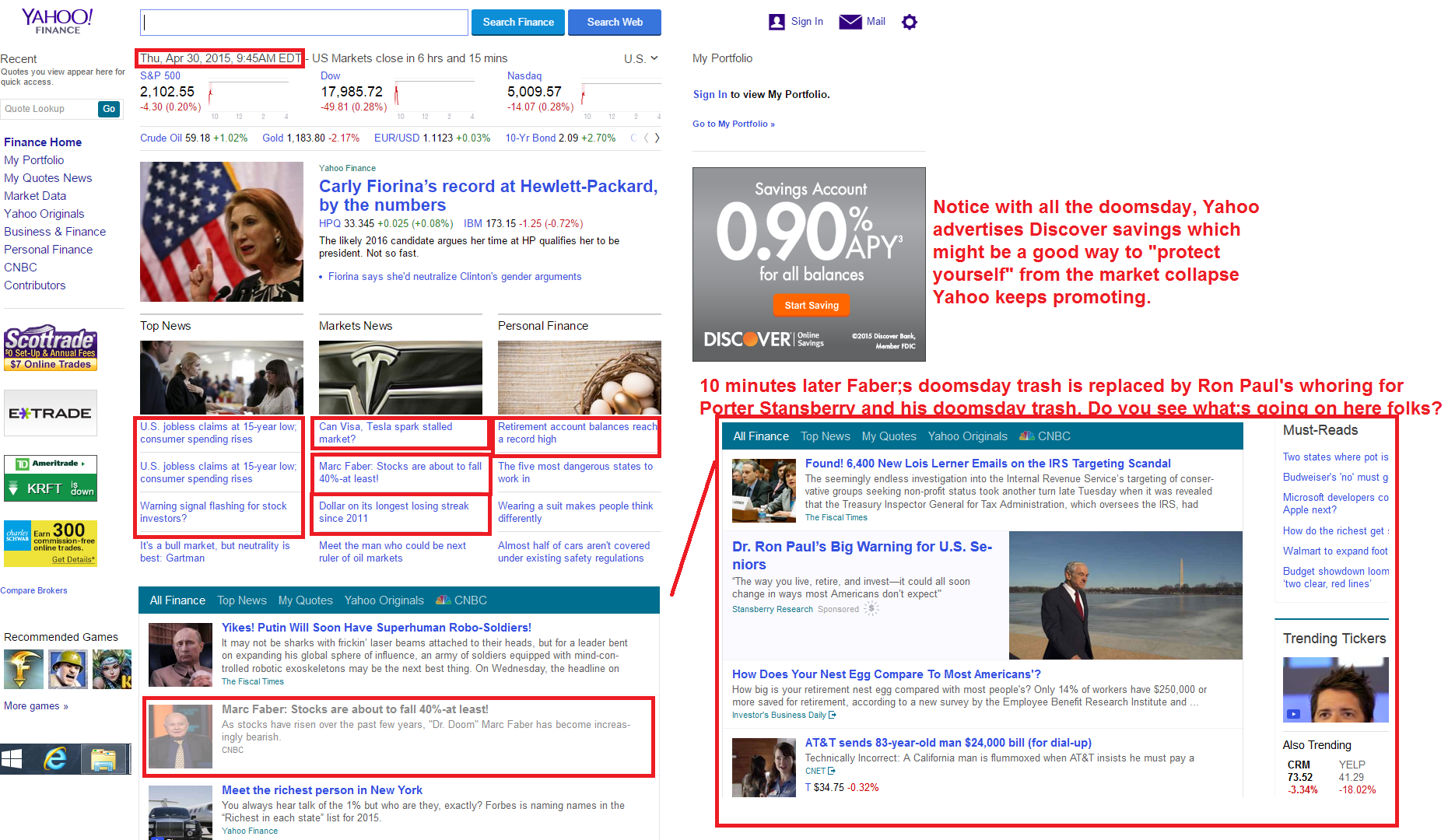Click the video play icon on trending ticker
The image size is (1455, 840).
(1293, 714)
